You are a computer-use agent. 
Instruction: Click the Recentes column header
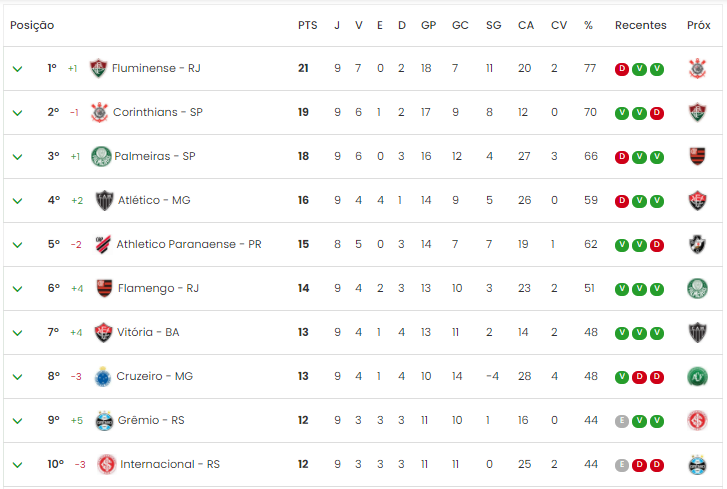(640, 25)
